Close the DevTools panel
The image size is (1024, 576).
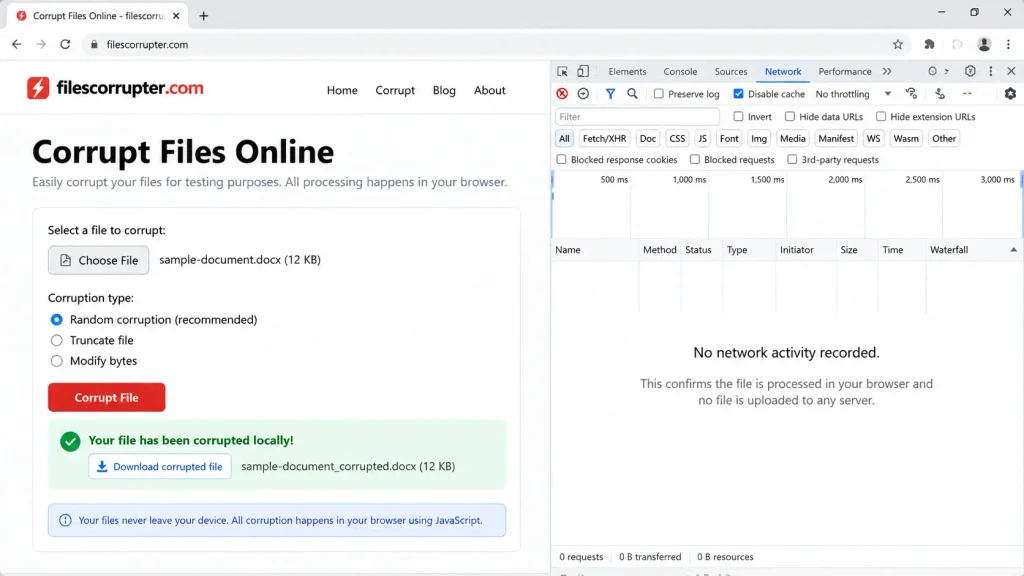1011,71
